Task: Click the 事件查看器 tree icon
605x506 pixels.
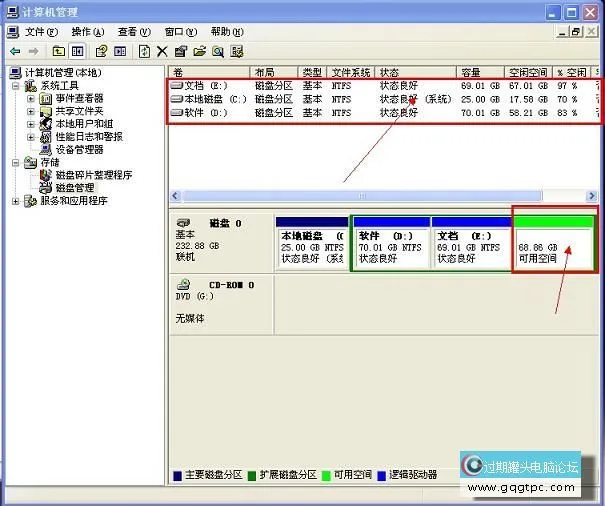Action: point(46,99)
